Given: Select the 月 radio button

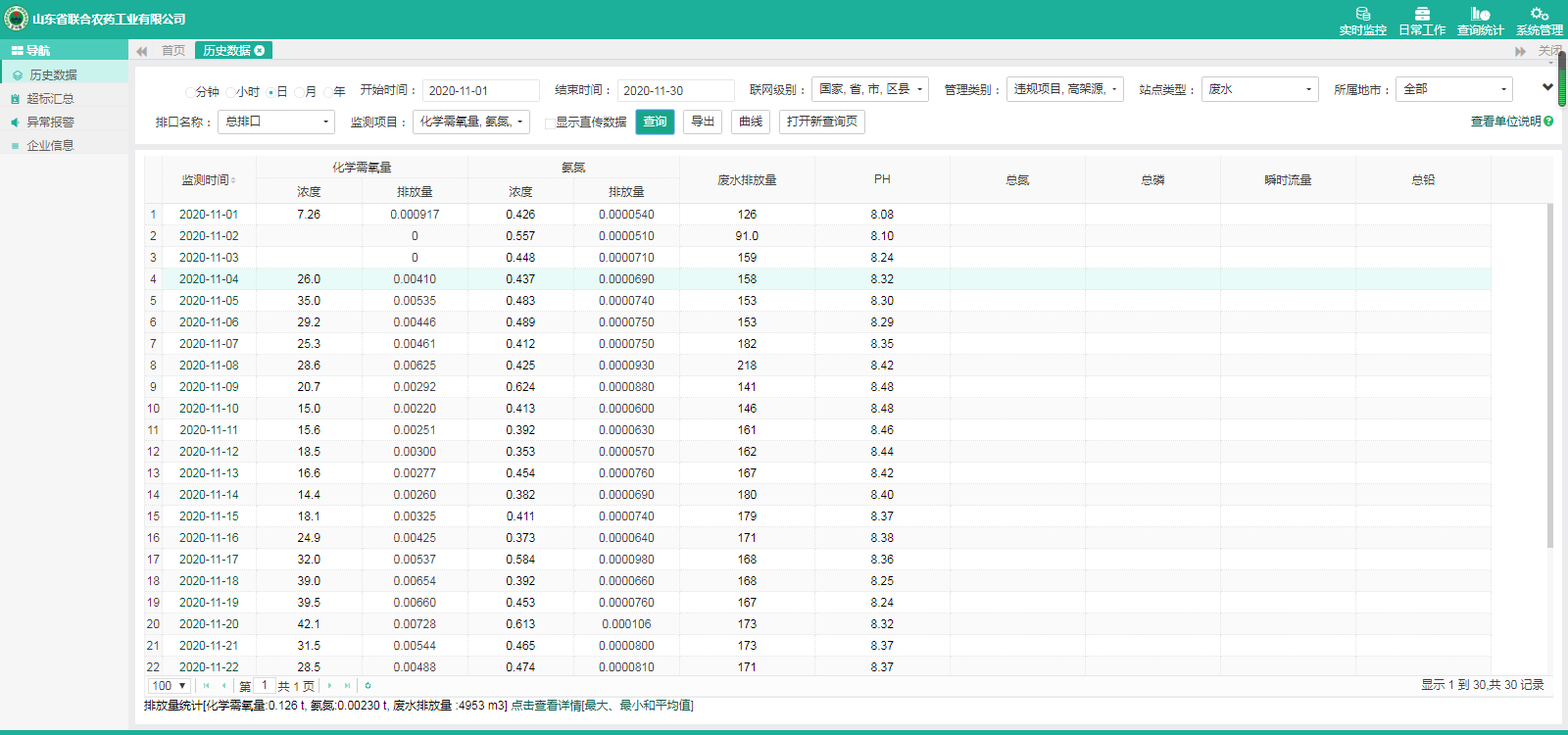Looking at the screenshot, I should (300, 92).
